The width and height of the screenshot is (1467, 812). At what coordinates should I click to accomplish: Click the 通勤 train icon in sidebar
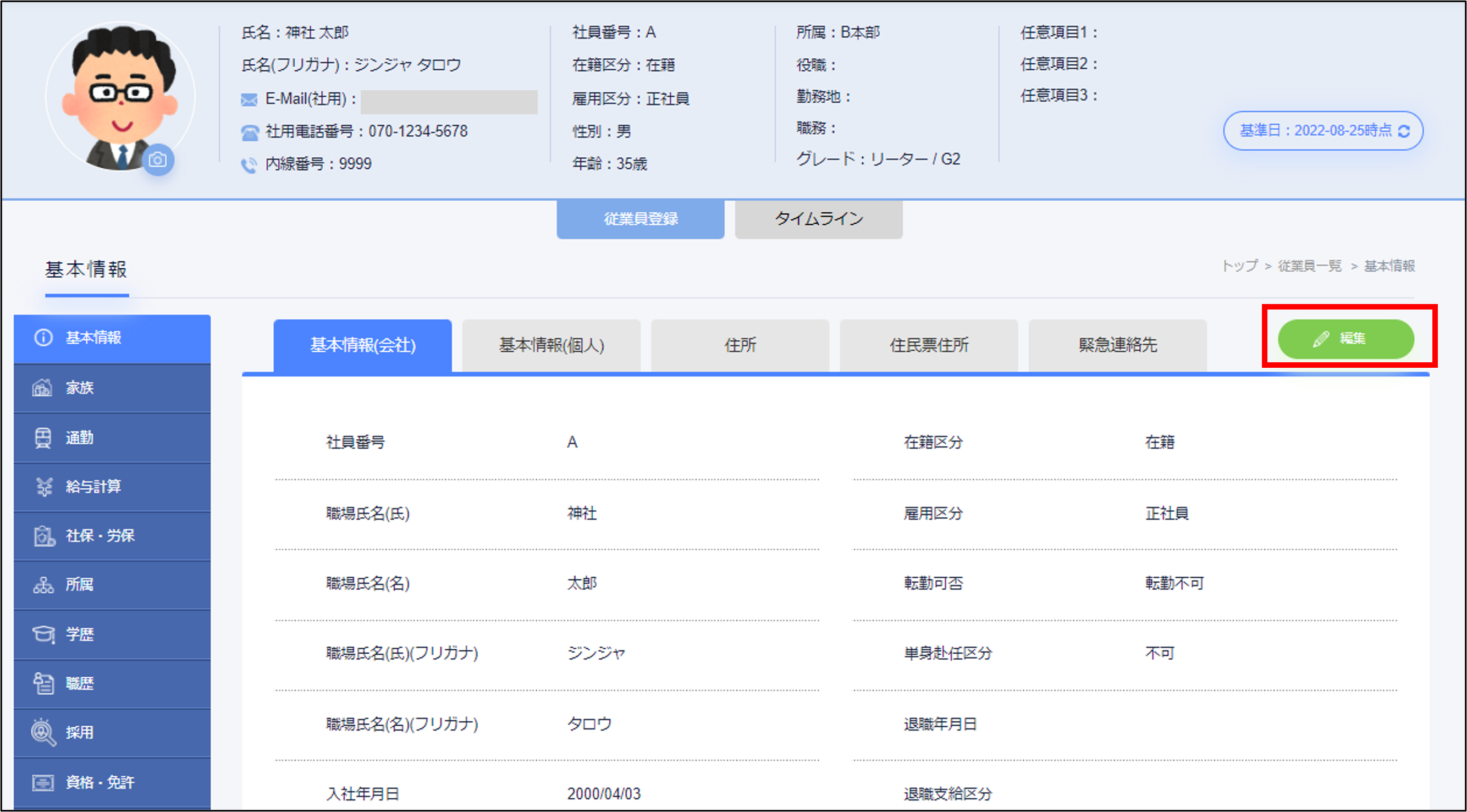click(x=43, y=437)
